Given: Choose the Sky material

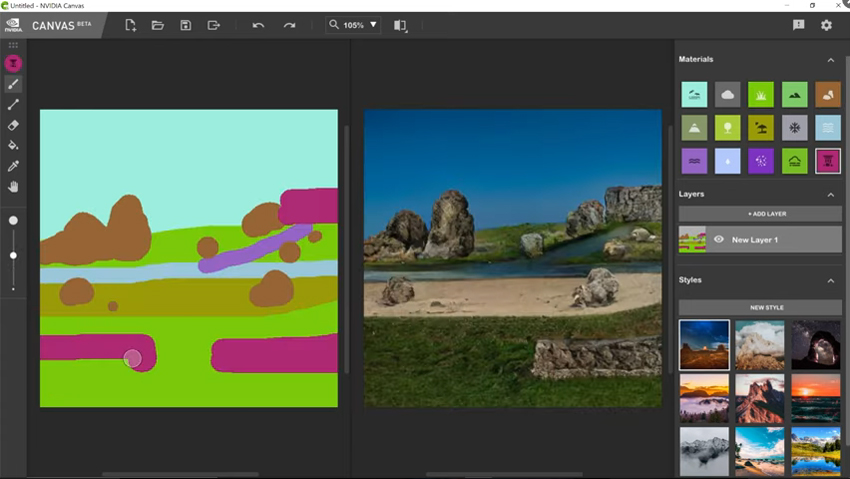Looking at the screenshot, I should [694, 95].
